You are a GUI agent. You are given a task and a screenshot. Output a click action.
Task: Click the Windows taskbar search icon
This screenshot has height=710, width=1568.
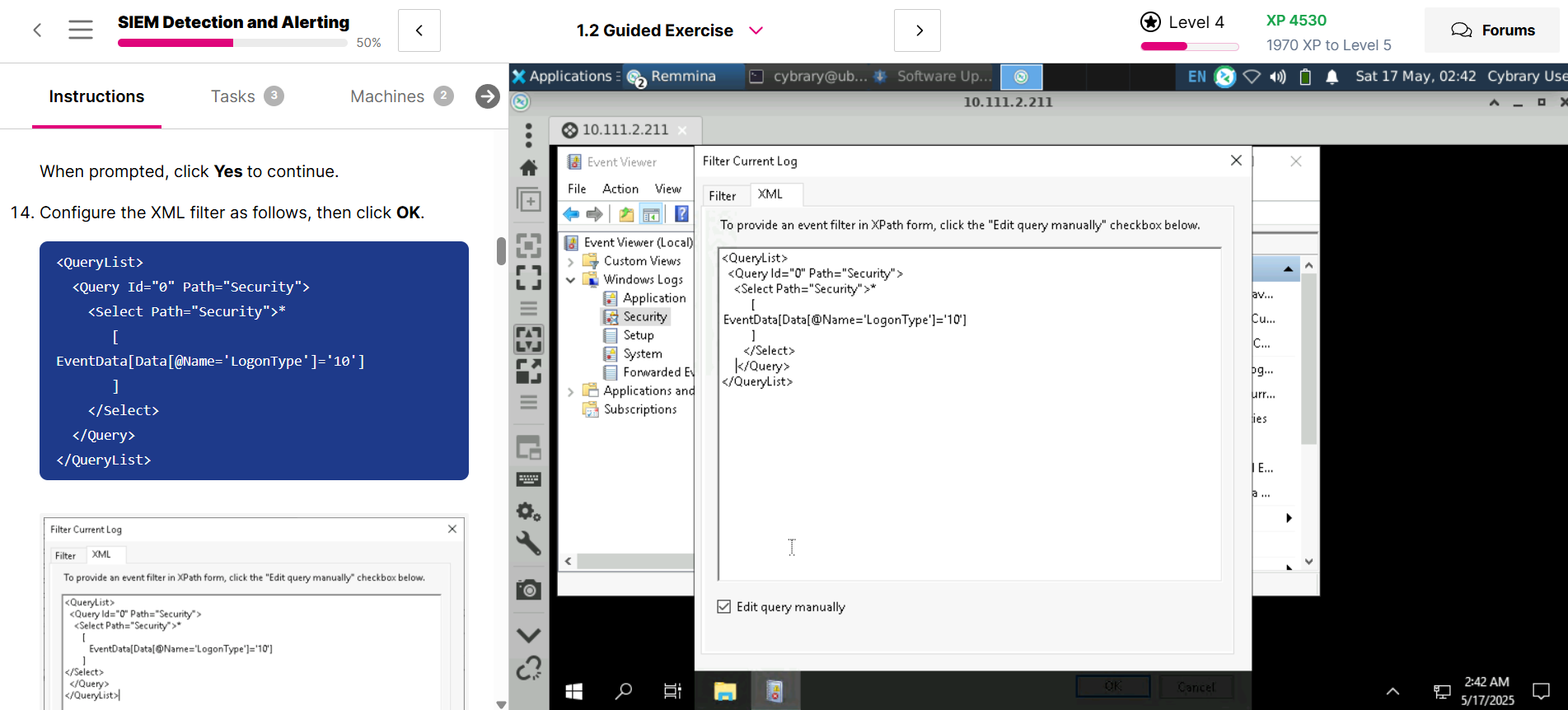click(x=624, y=691)
